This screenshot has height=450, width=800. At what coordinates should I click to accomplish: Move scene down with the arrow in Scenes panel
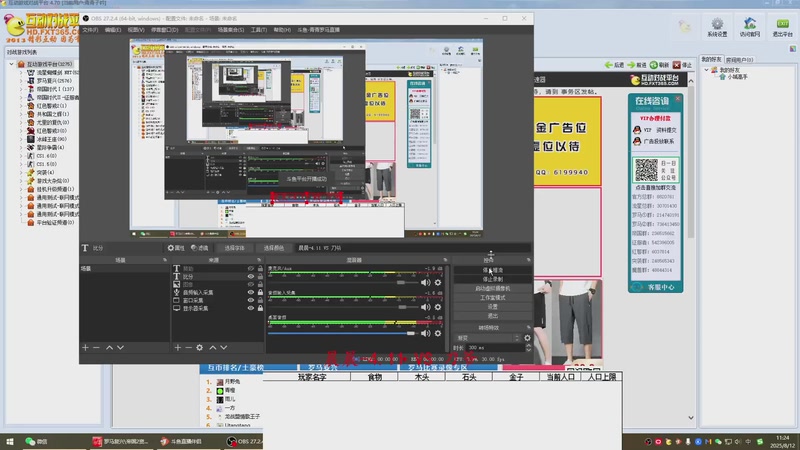120,347
